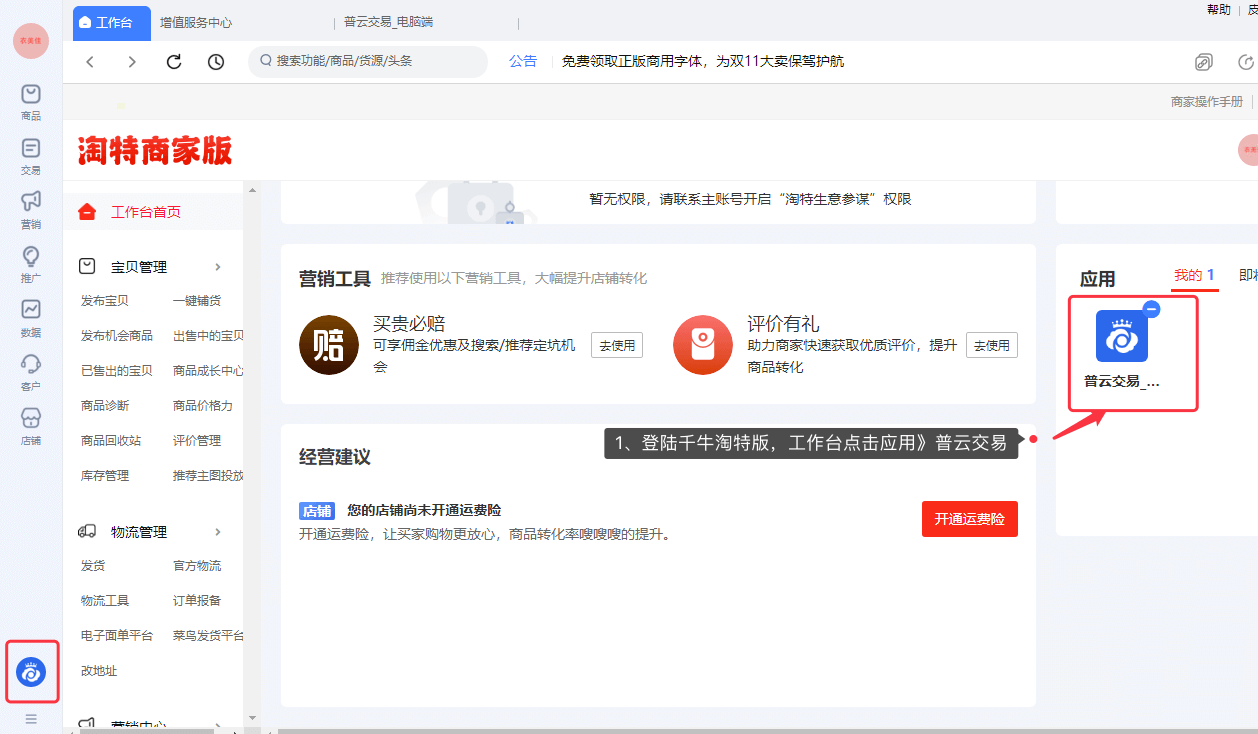1258x734 pixels.
Task: Go back with the left arrow
Action: tap(90, 62)
